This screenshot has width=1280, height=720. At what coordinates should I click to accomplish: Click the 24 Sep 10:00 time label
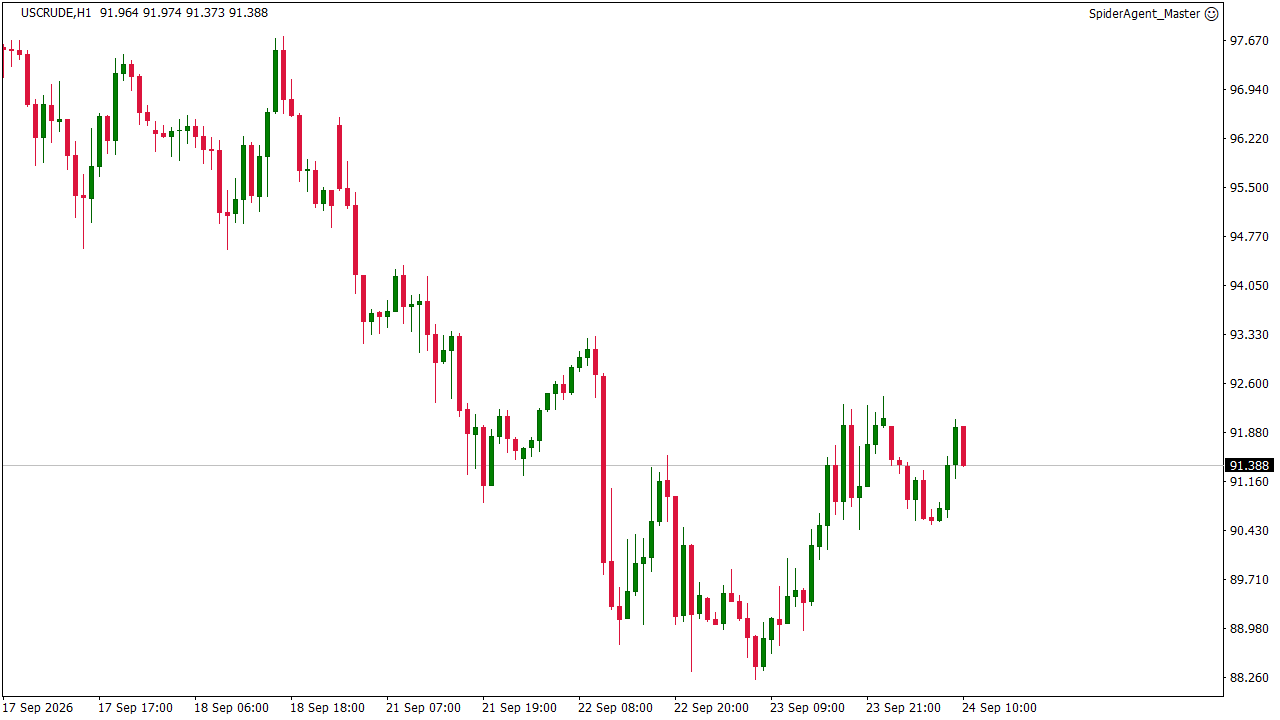click(x=999, y=708)
